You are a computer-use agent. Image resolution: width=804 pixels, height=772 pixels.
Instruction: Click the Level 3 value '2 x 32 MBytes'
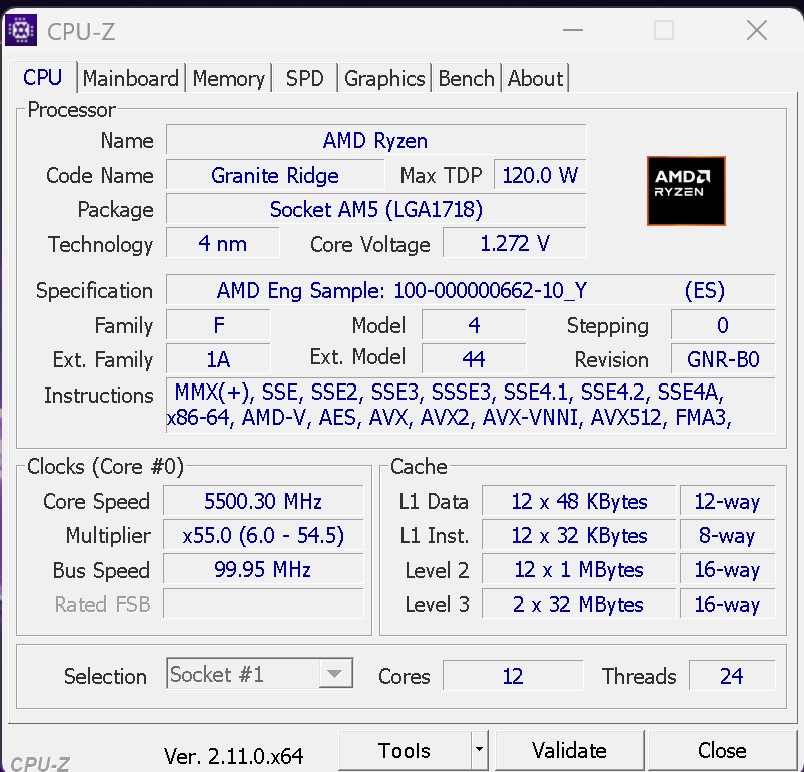pyautogui.click(x=579, y=603)
